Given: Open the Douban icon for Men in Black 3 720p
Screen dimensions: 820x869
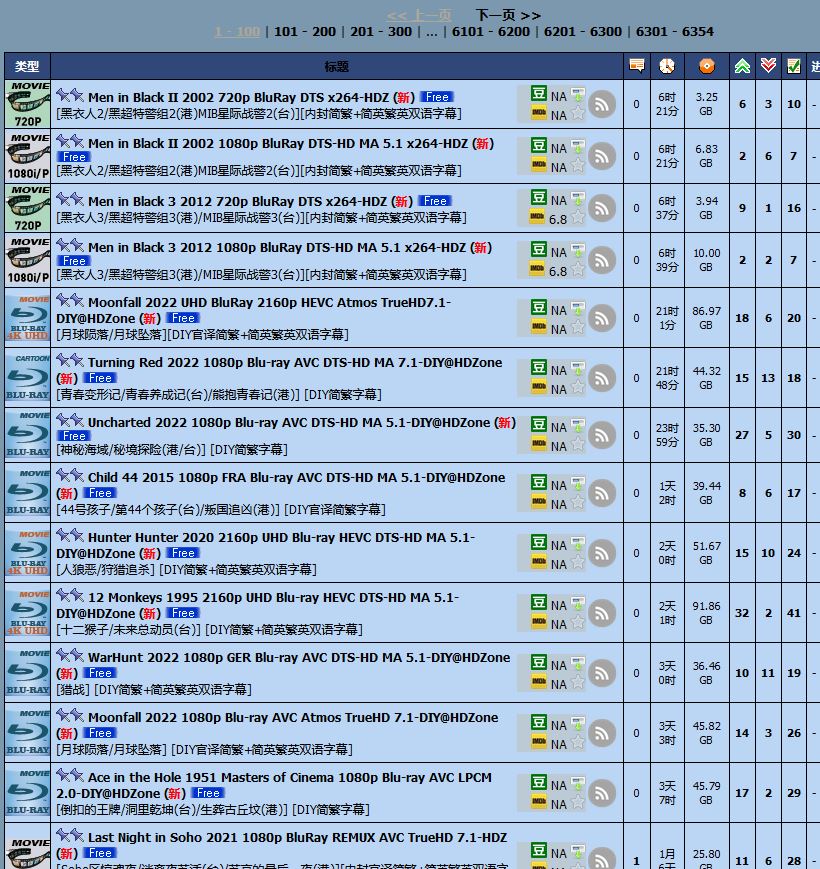Looking at the screenshot, I should point(539,198).
